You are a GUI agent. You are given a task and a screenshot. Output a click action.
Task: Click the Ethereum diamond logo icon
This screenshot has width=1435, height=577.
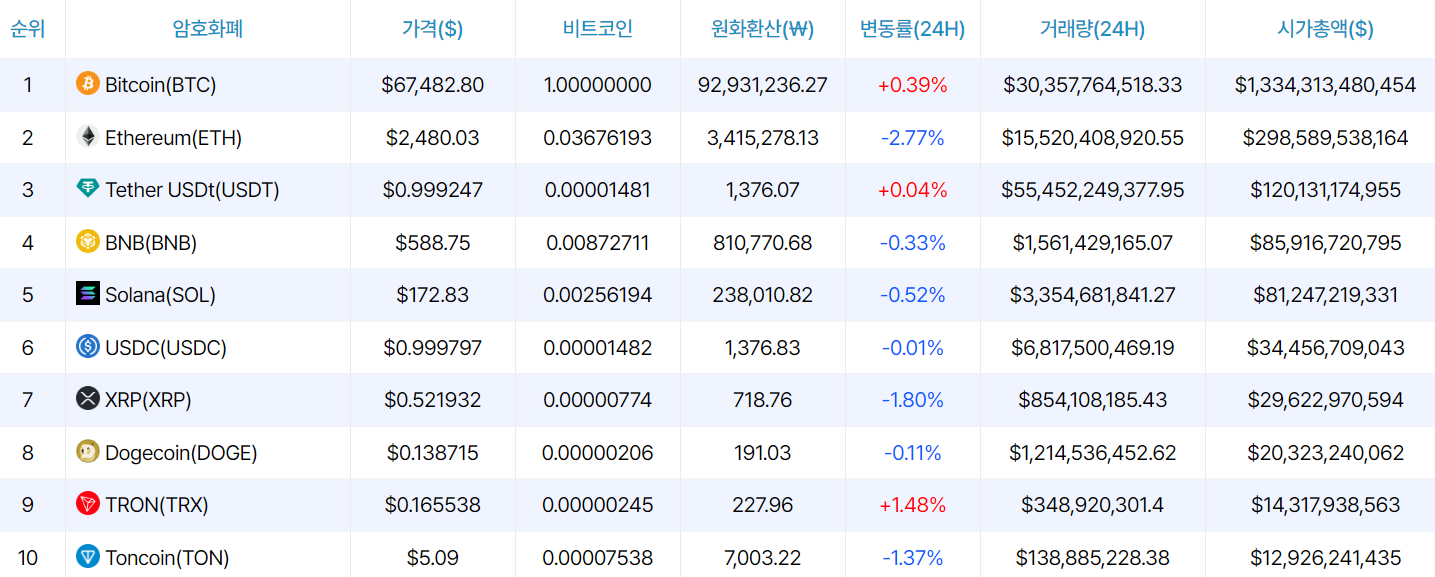coord(88,137)
